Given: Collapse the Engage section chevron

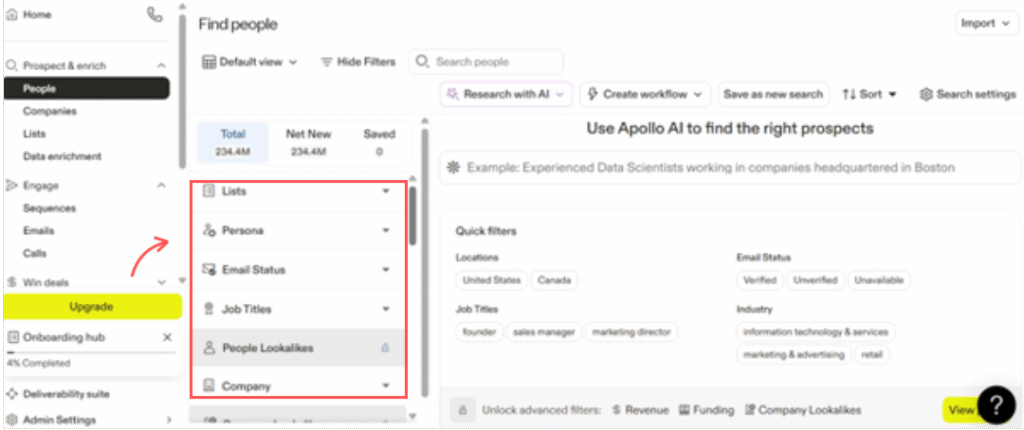Looking at the screenshot, I should 161,186.
